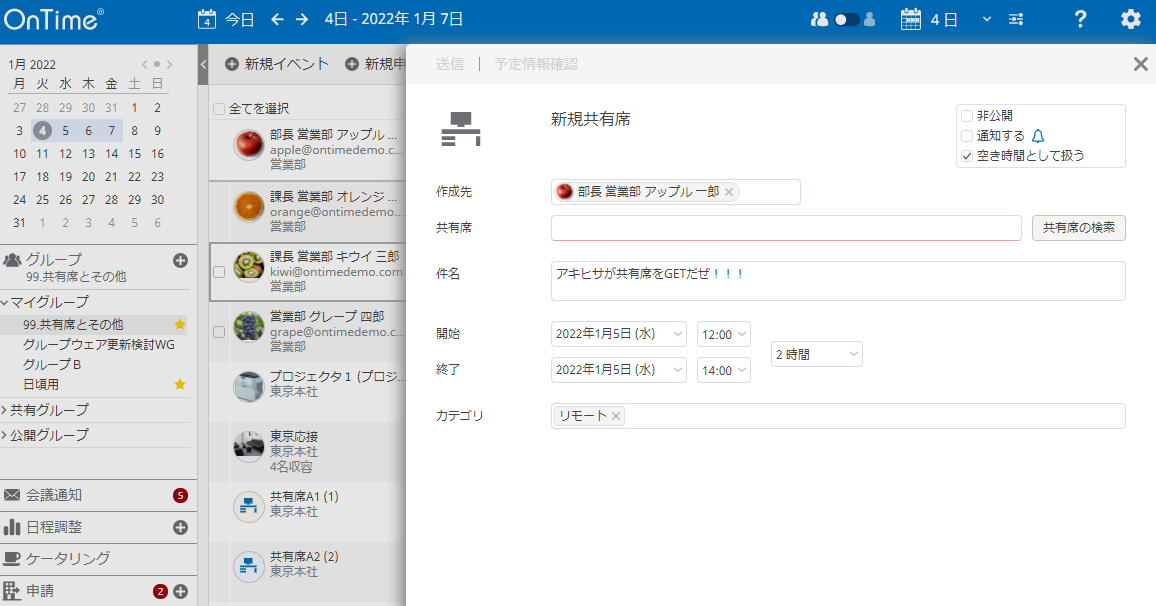Viewport: 1156px width, 606px height.
Task: Select January 13 in mini calendar
Action: pyautogui.click(x=88, y=153)
